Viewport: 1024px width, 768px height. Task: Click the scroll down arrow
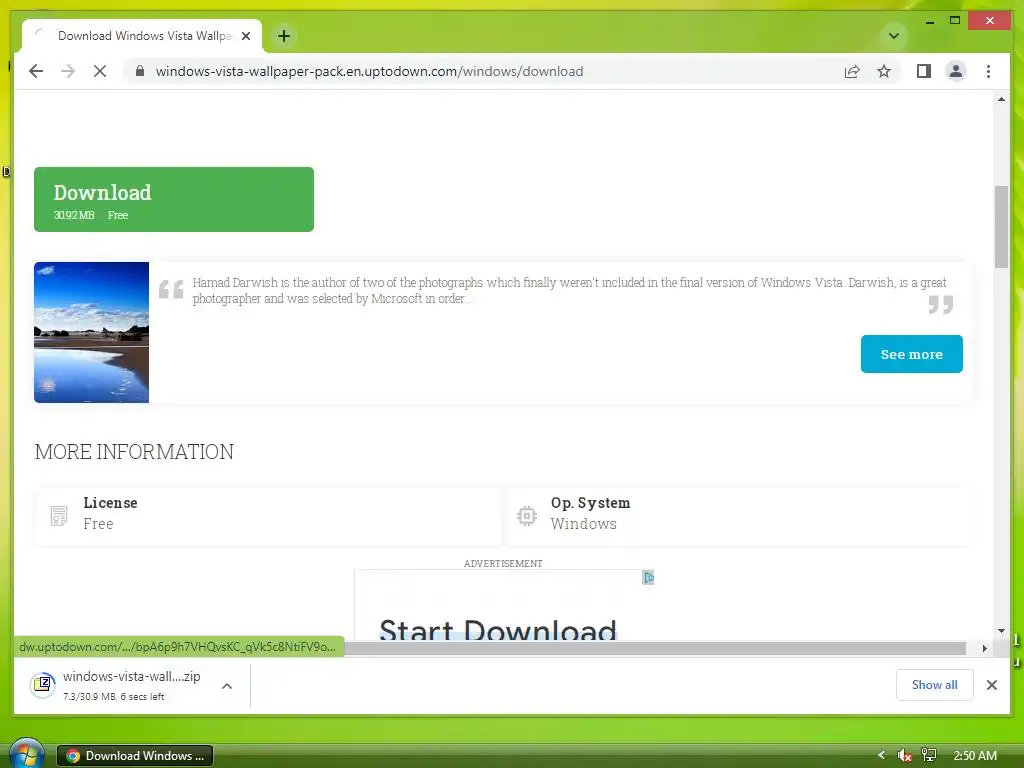[1001, 631]
